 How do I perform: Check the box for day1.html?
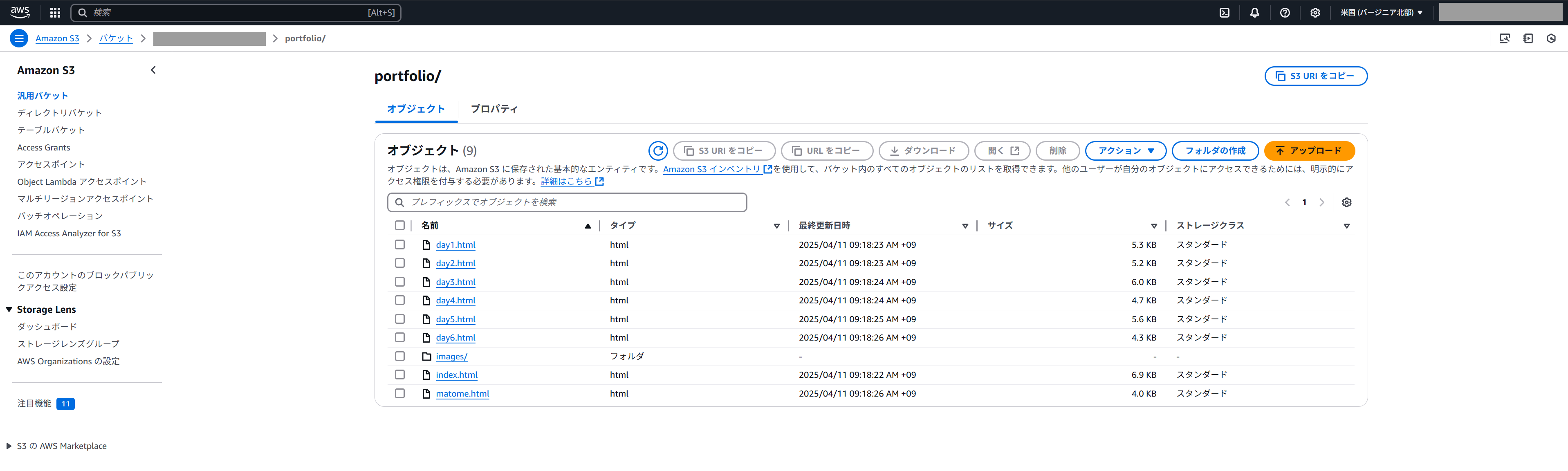(x=400, y=244)
